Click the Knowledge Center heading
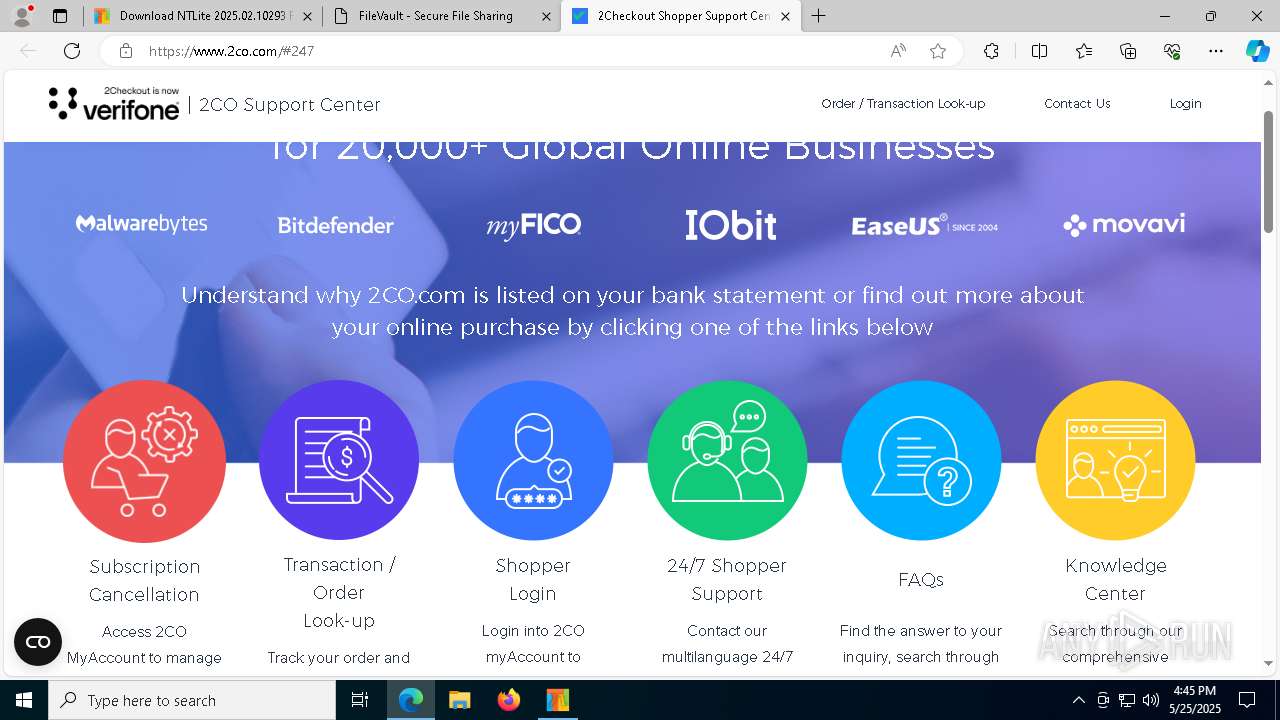The image size is (1280, 720). pos(1115,579)
